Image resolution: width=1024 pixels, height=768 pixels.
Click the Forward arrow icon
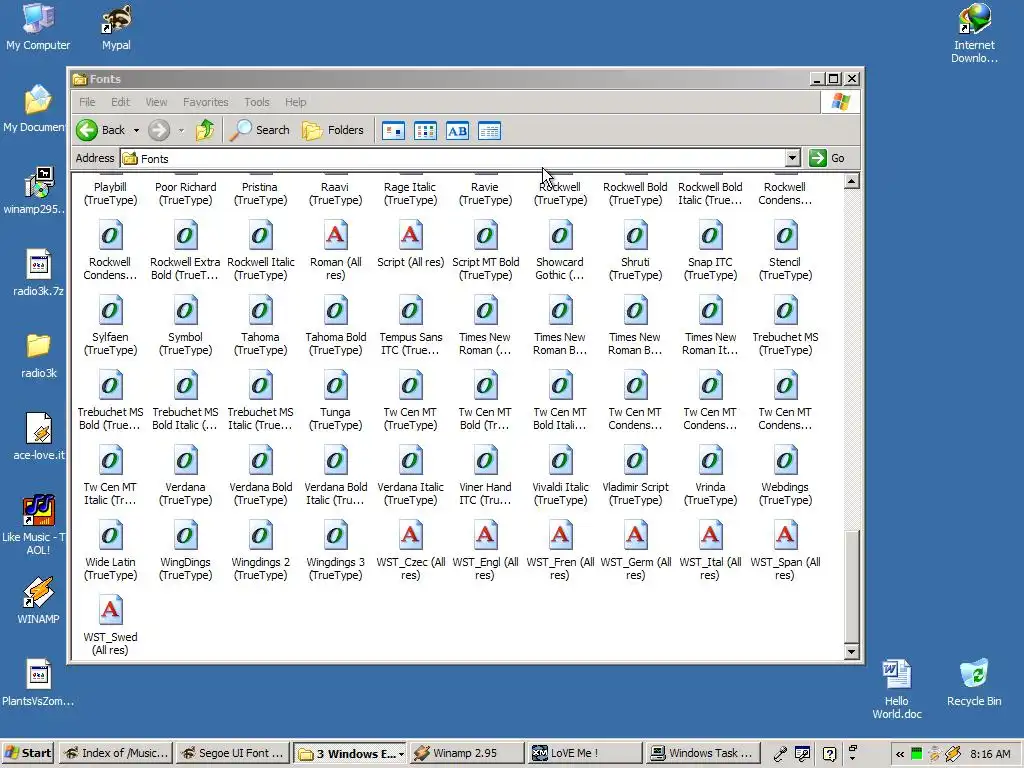coord(159,130)
